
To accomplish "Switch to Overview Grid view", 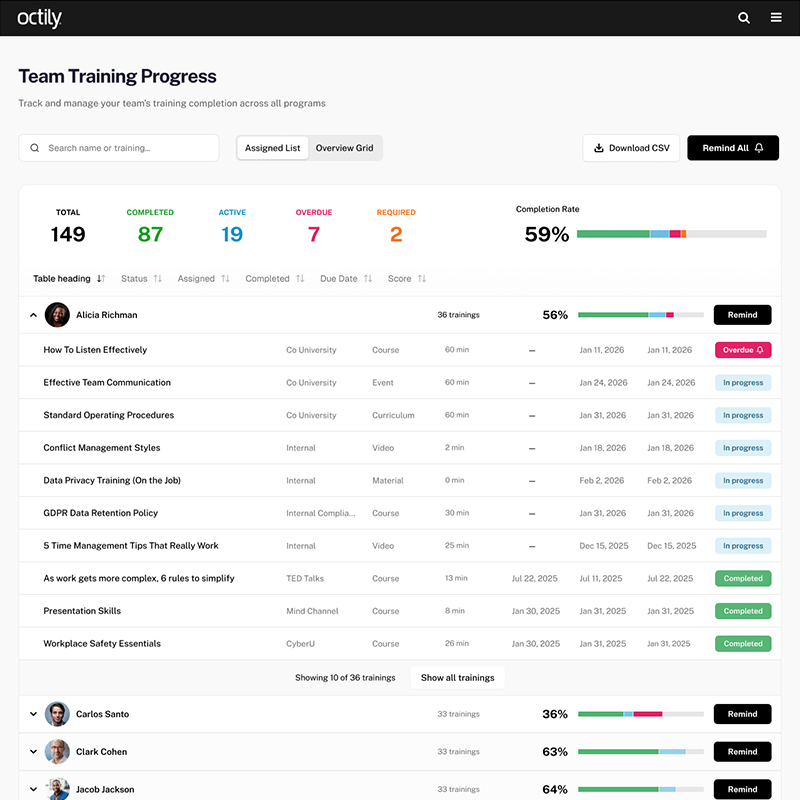I will [x=344, y=148].
